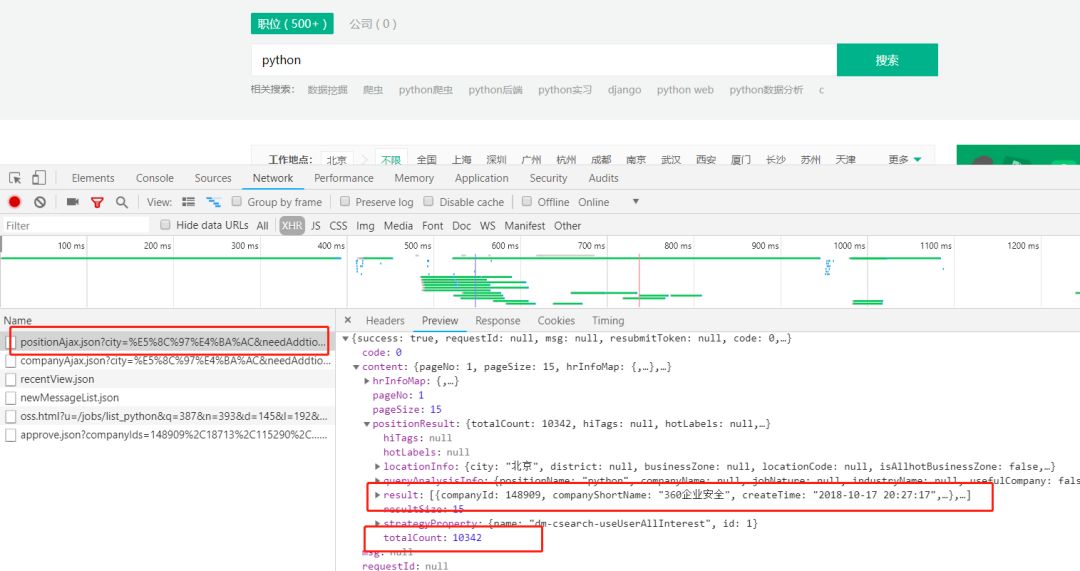
Task: Clear the network log
Action: point(40,202)
